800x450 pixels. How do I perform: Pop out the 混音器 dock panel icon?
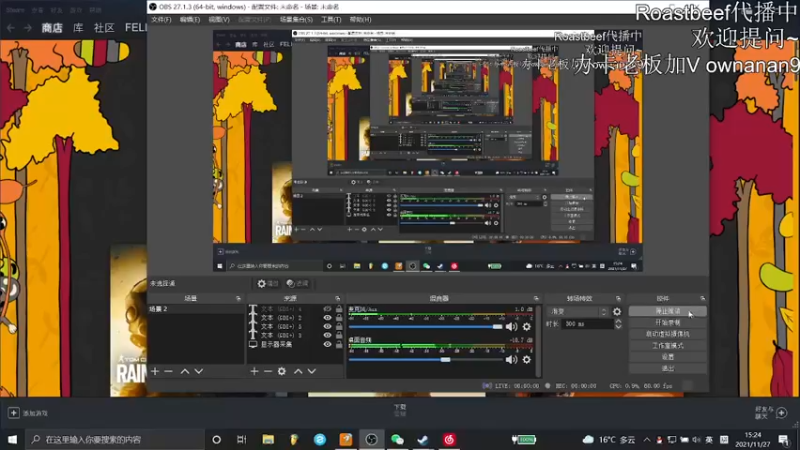click(x=536, y=298)
